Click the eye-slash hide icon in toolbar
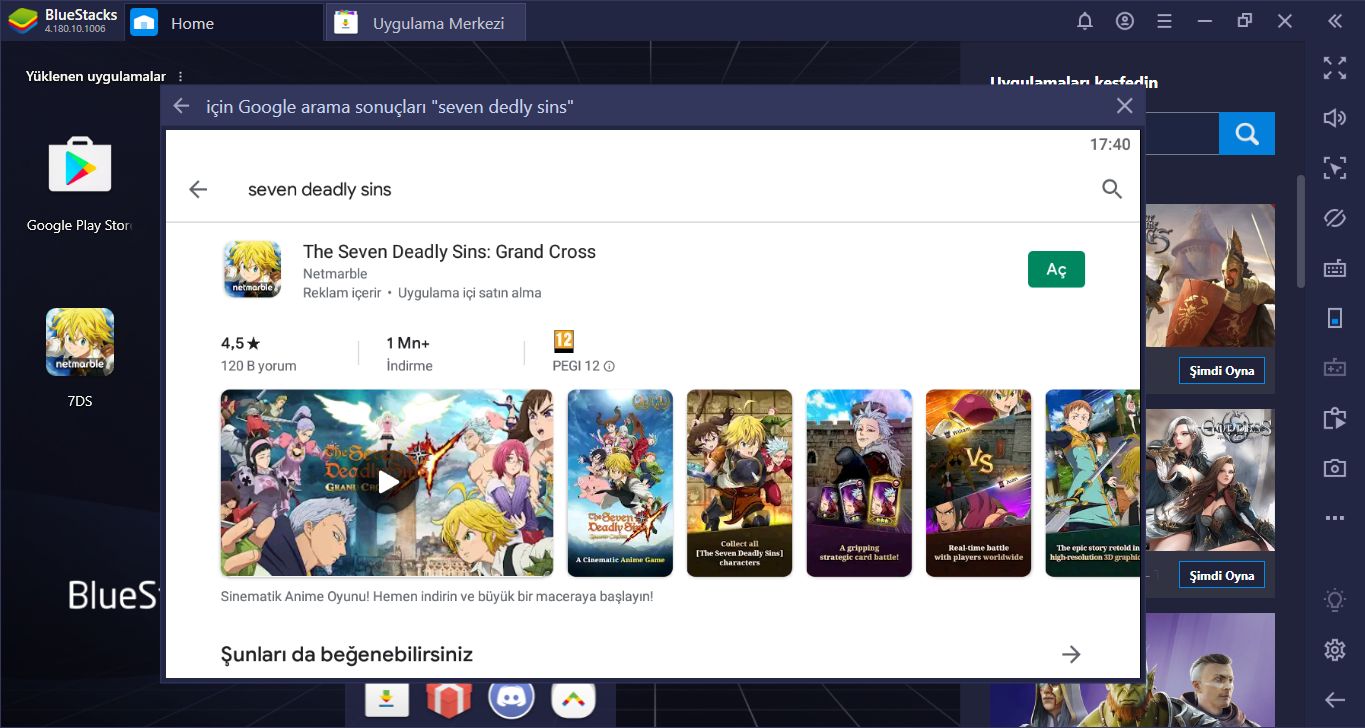 click(x=1335, y=218)
